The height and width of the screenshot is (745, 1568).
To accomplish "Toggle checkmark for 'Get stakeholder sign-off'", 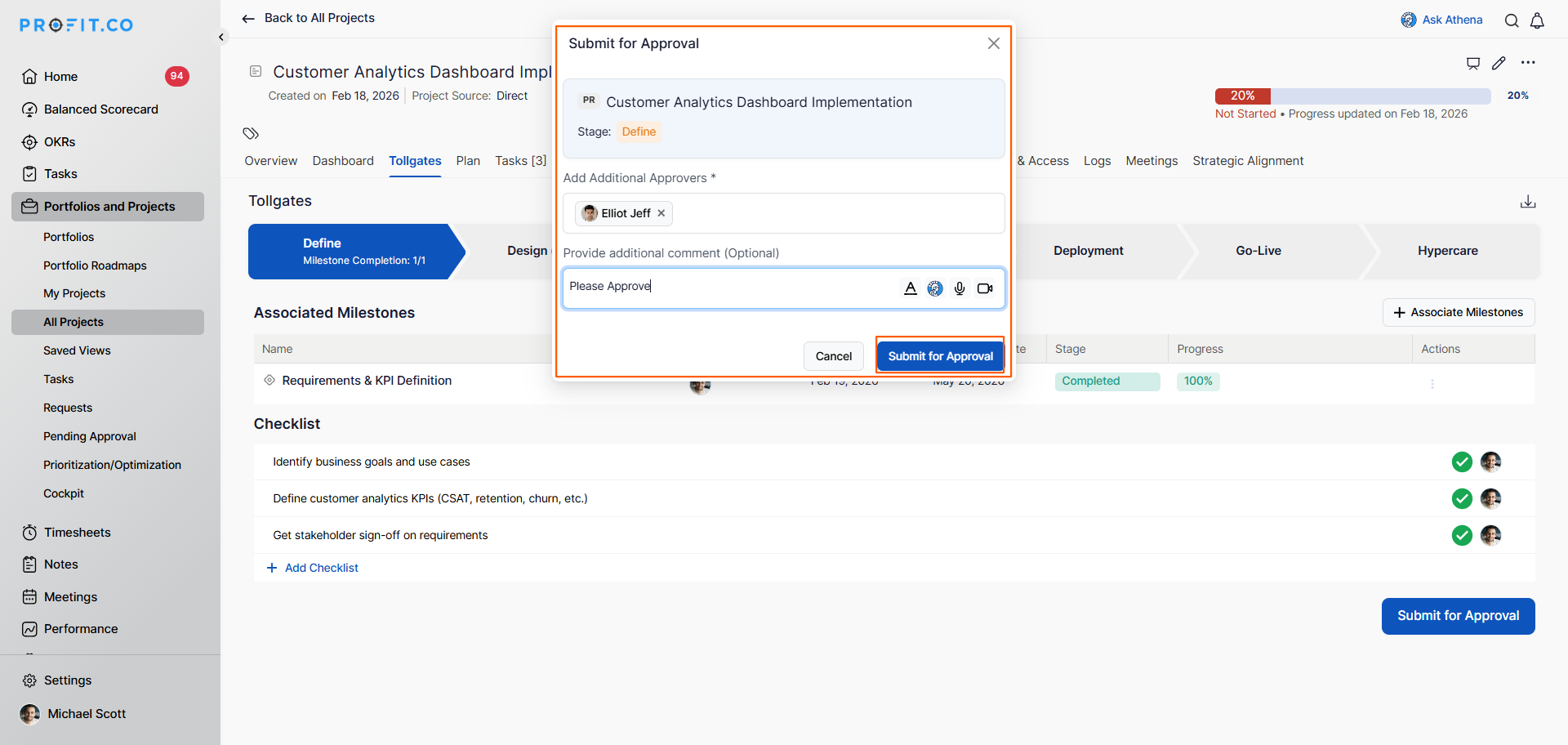I will pyautogui.click(x=1462, y=536).
